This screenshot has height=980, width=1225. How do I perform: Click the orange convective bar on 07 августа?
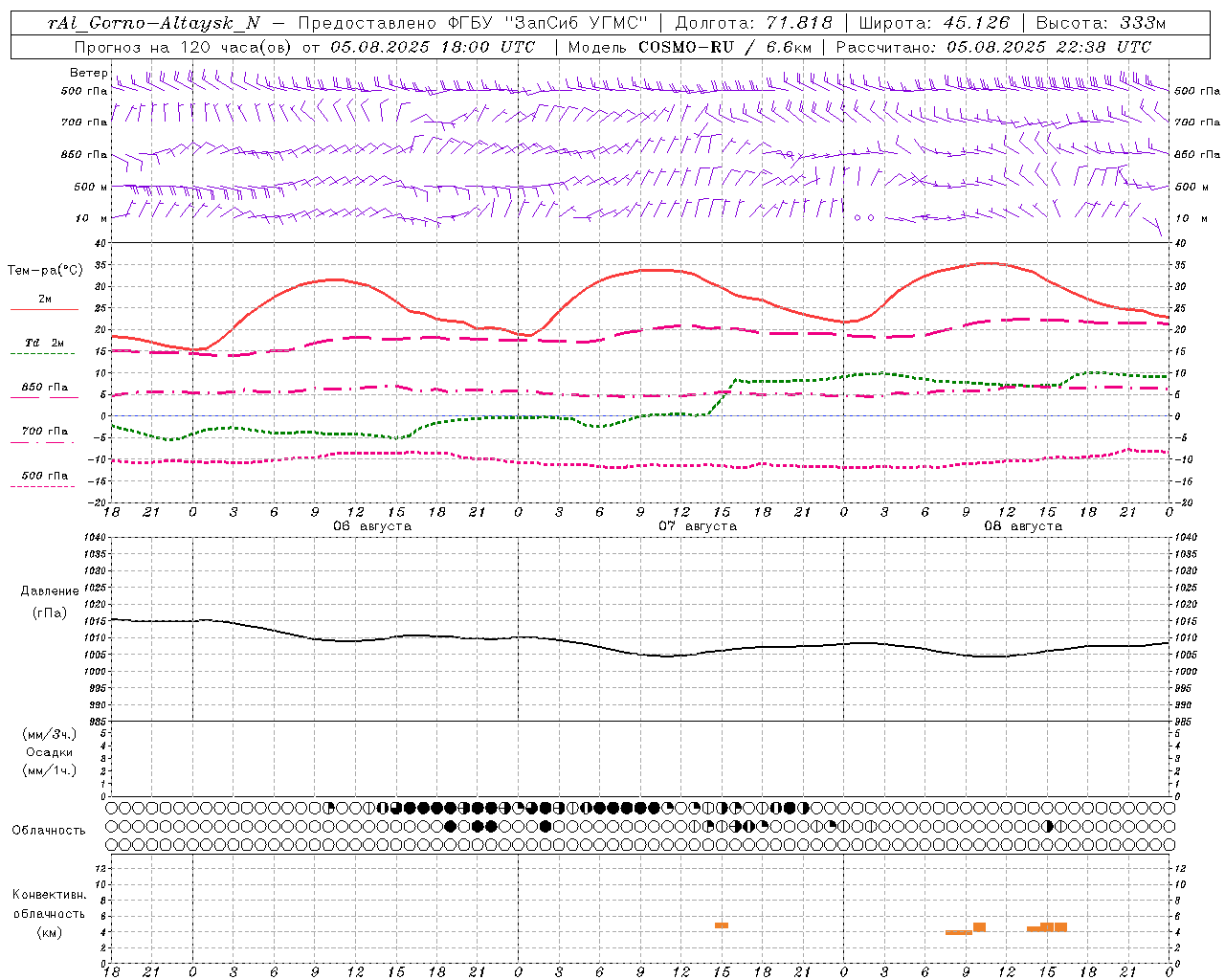coord(722,925)
